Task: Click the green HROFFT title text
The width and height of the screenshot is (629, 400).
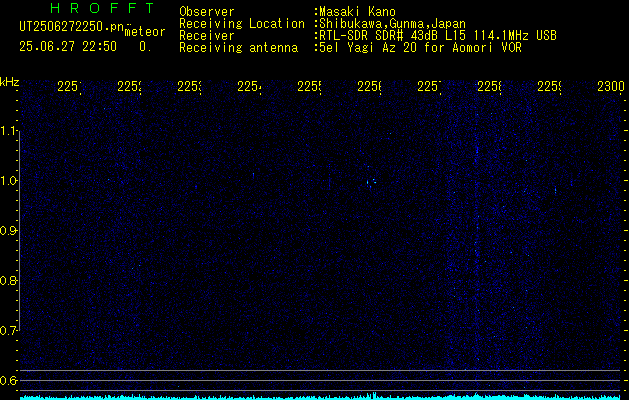Action: tap(102, 8)
